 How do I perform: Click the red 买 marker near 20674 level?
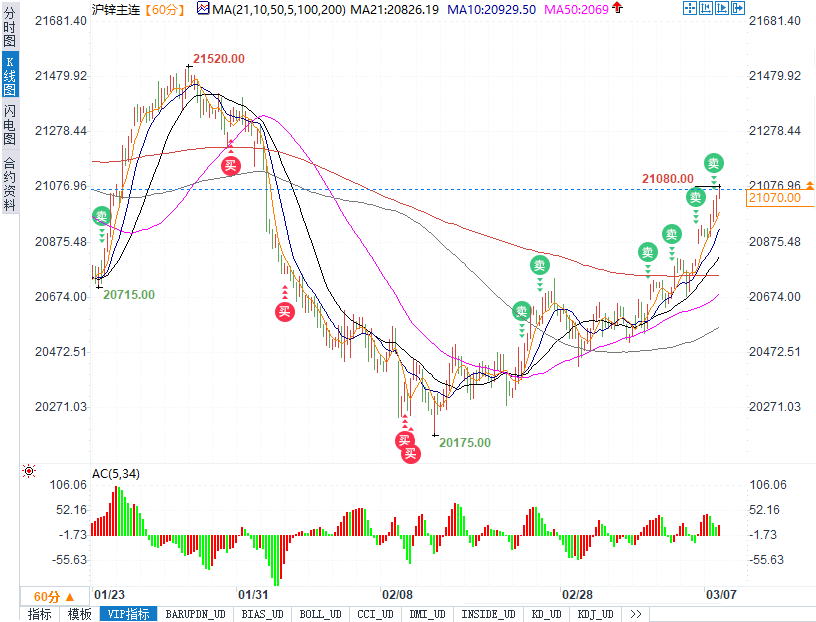point(285,311)
